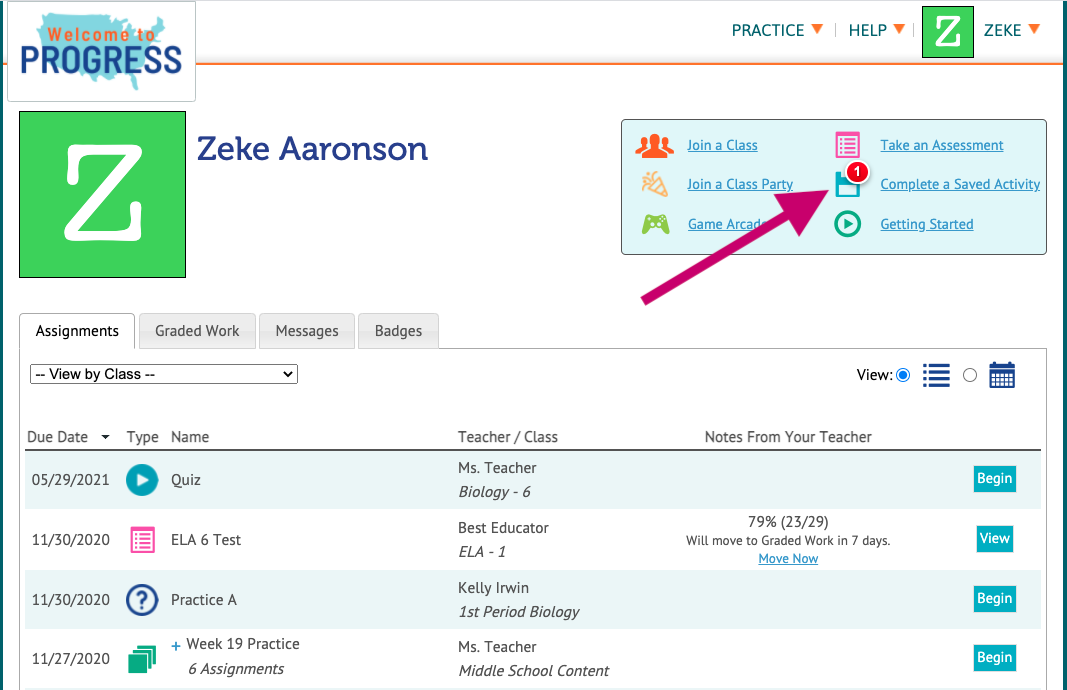Click the Type column header
Viewport: 1067px width, 690px height.
point(142,437)
